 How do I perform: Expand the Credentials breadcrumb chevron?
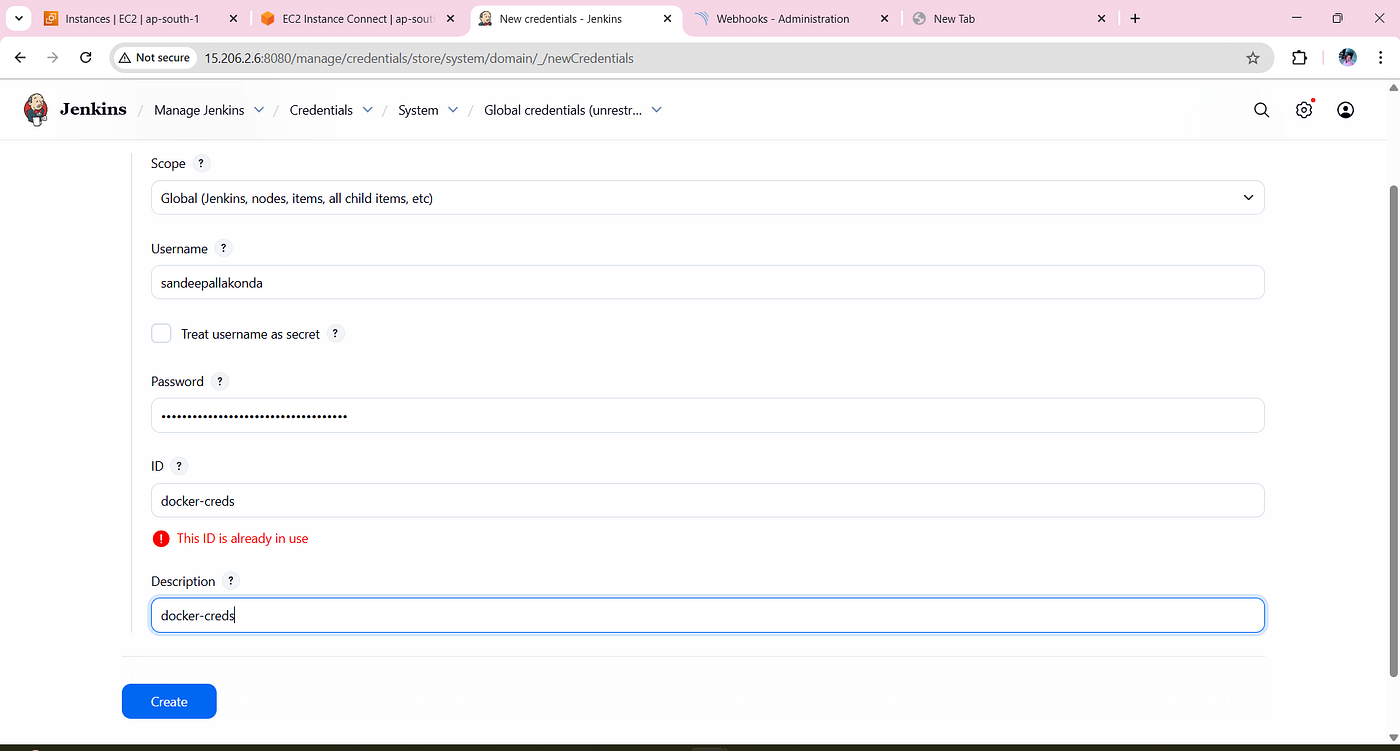(368, 110)
